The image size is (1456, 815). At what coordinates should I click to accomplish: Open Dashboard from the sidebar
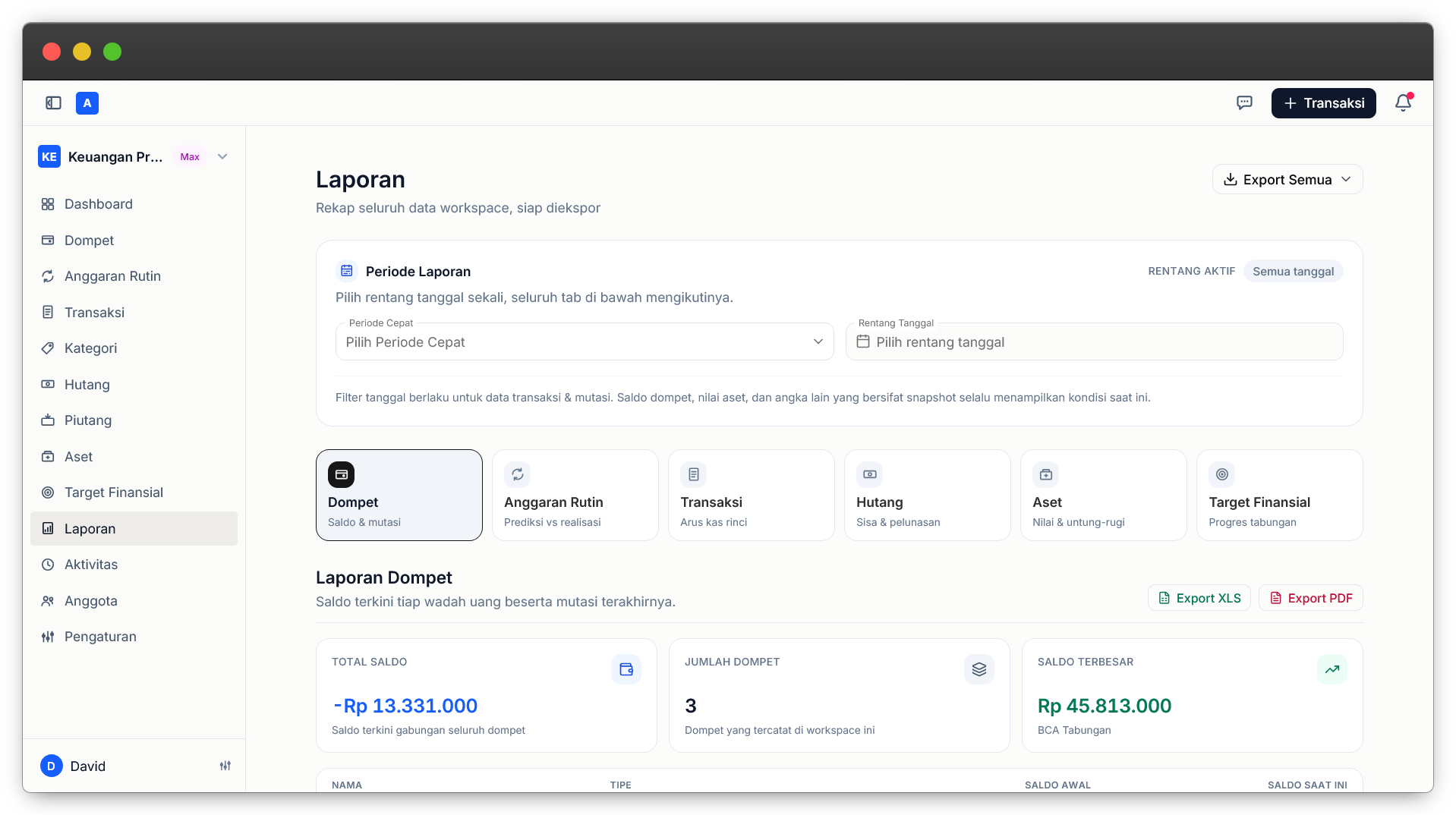pyautogui.click(x=134, y=204)
